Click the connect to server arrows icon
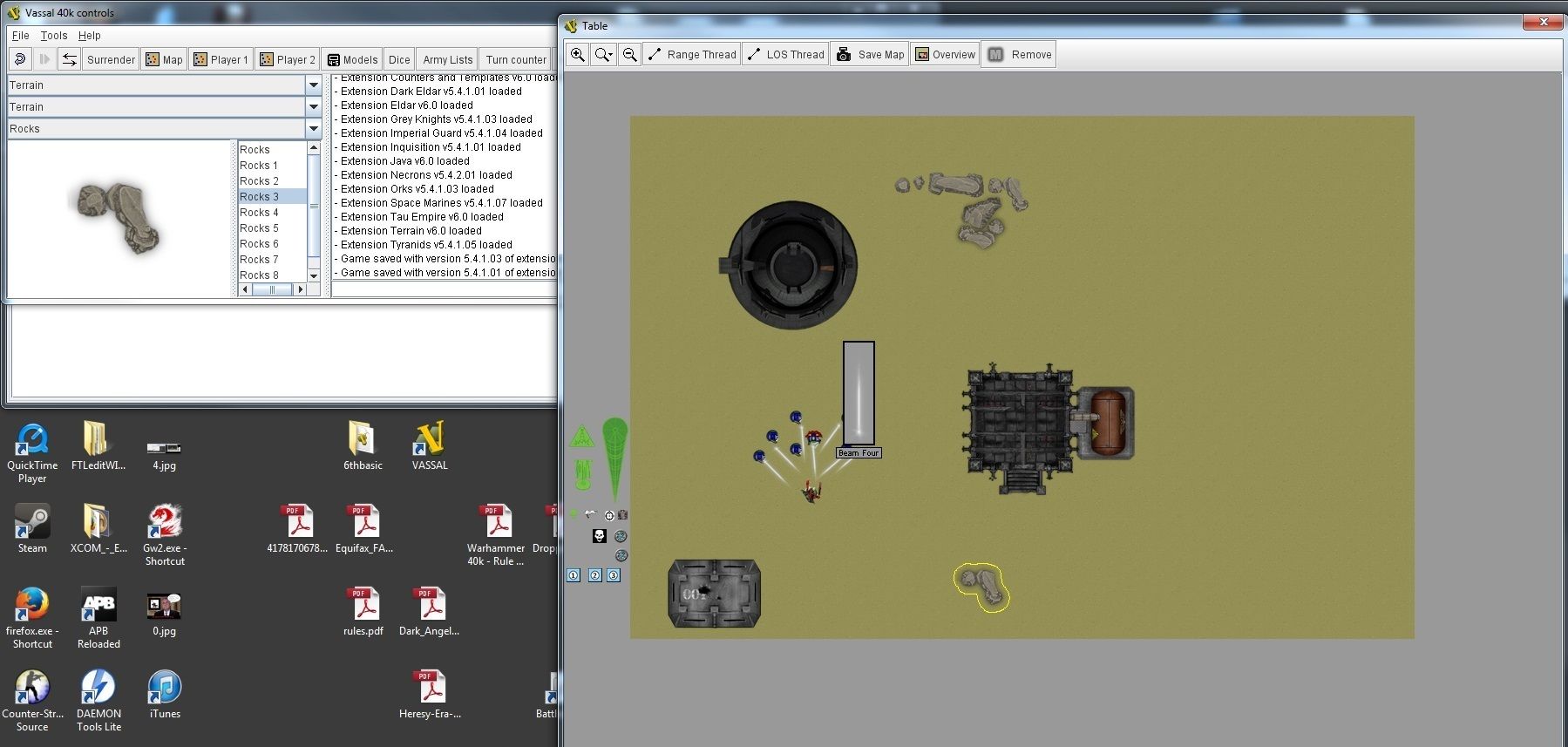 click(x=69, y=59)
